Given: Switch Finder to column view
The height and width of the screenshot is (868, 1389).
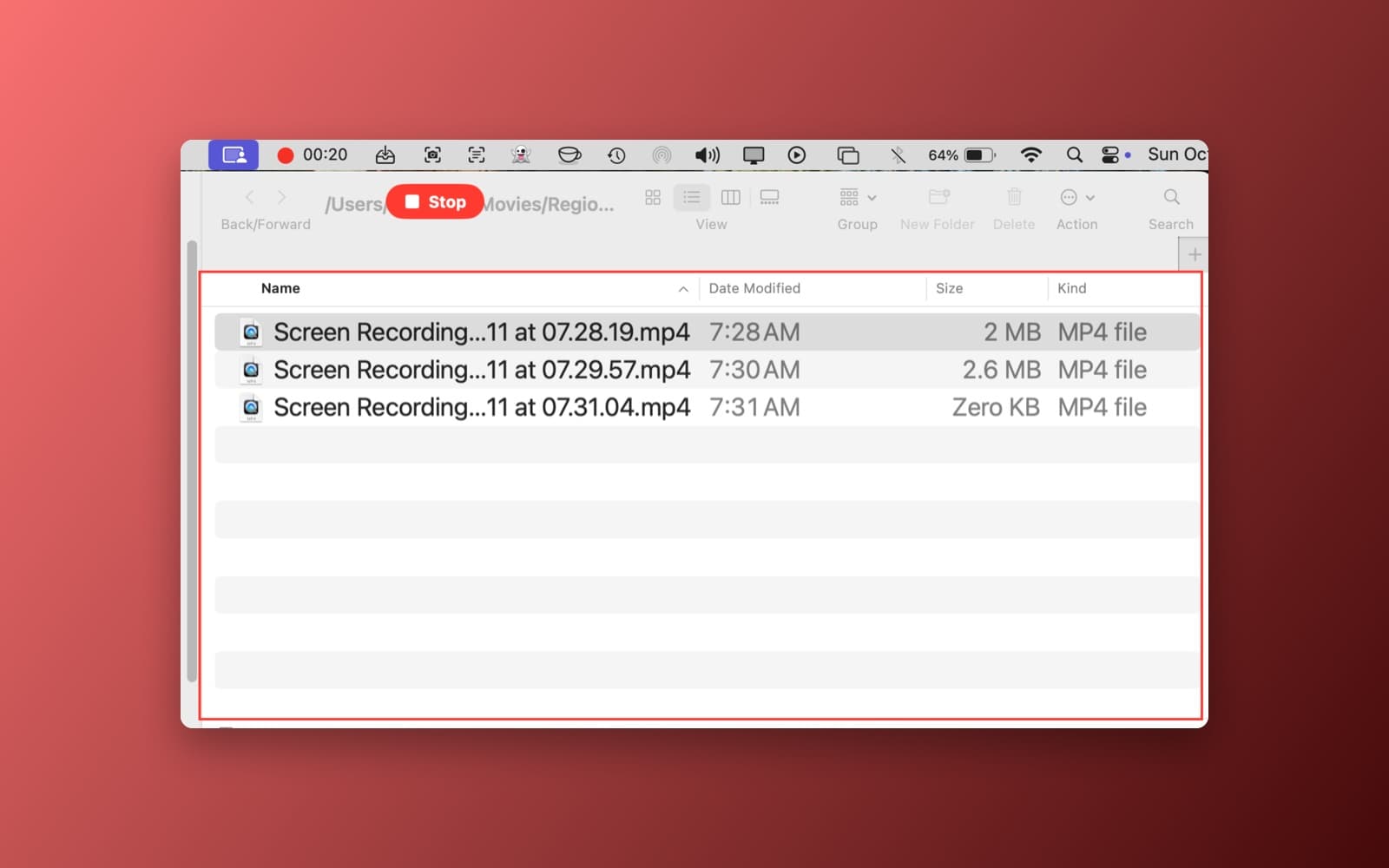Looking at the screenshot, I should coord(731,197).
